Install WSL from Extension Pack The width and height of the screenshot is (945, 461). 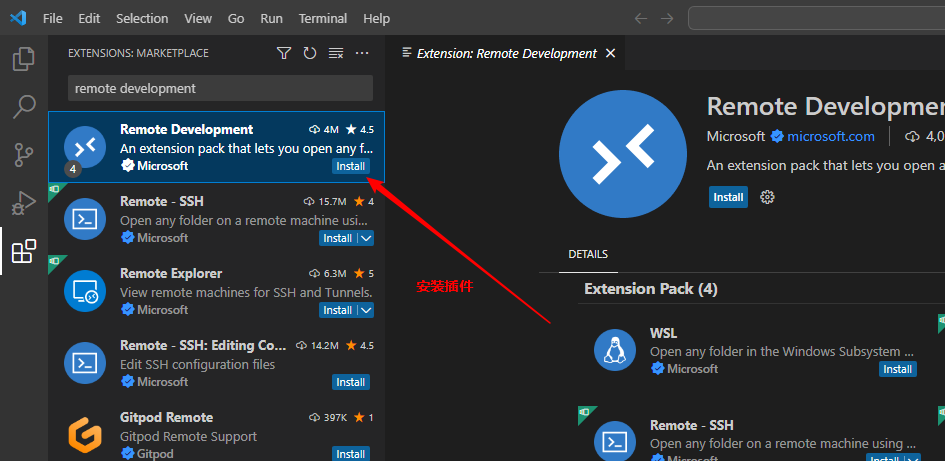pyautogui.click(x=897, y=369)
